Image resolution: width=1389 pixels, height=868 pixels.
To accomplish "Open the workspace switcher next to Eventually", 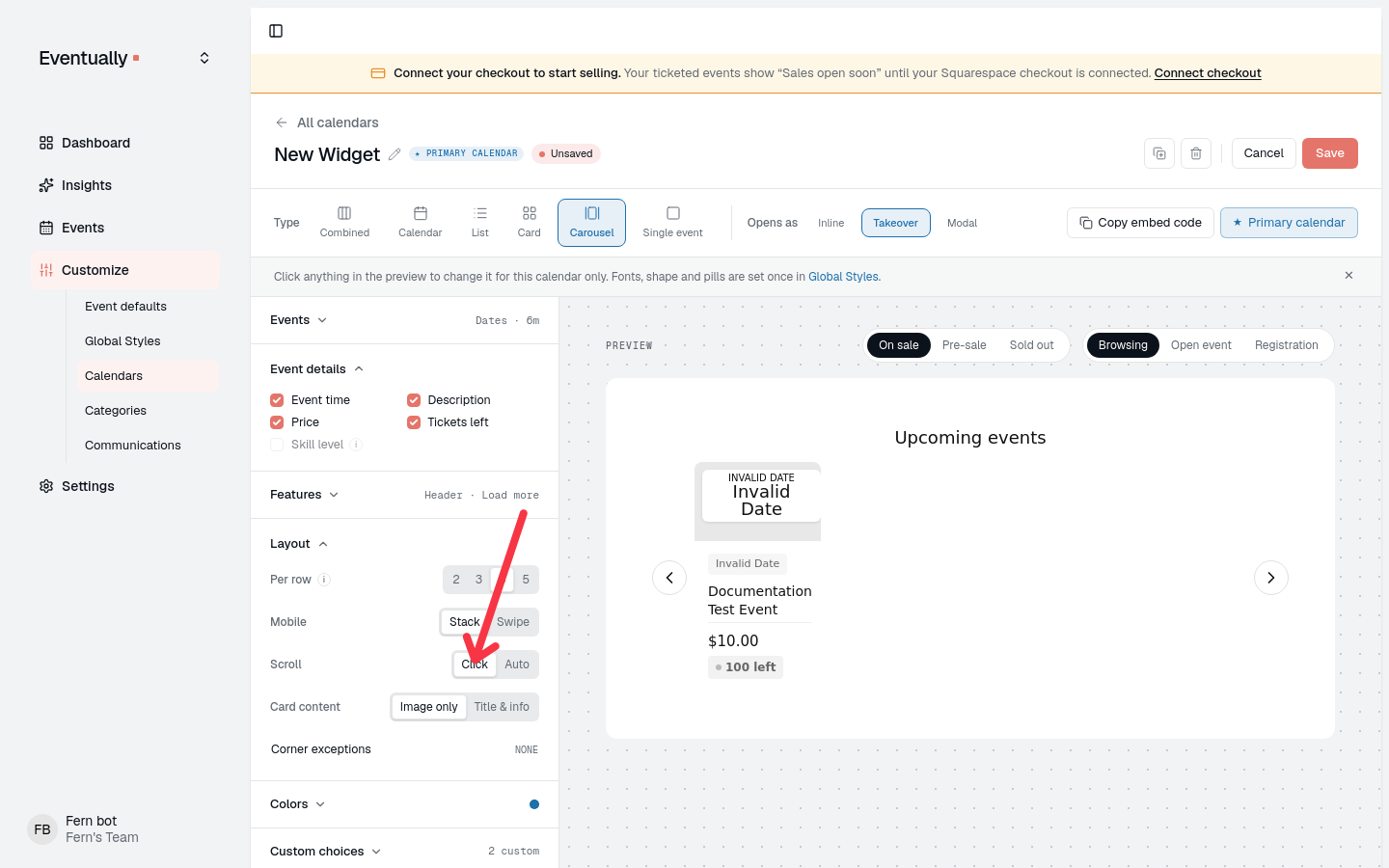I will 204,58.
